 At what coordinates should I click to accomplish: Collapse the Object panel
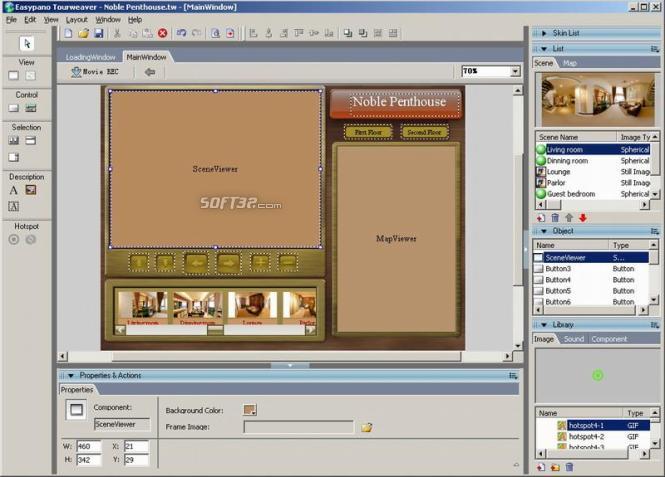544,231
